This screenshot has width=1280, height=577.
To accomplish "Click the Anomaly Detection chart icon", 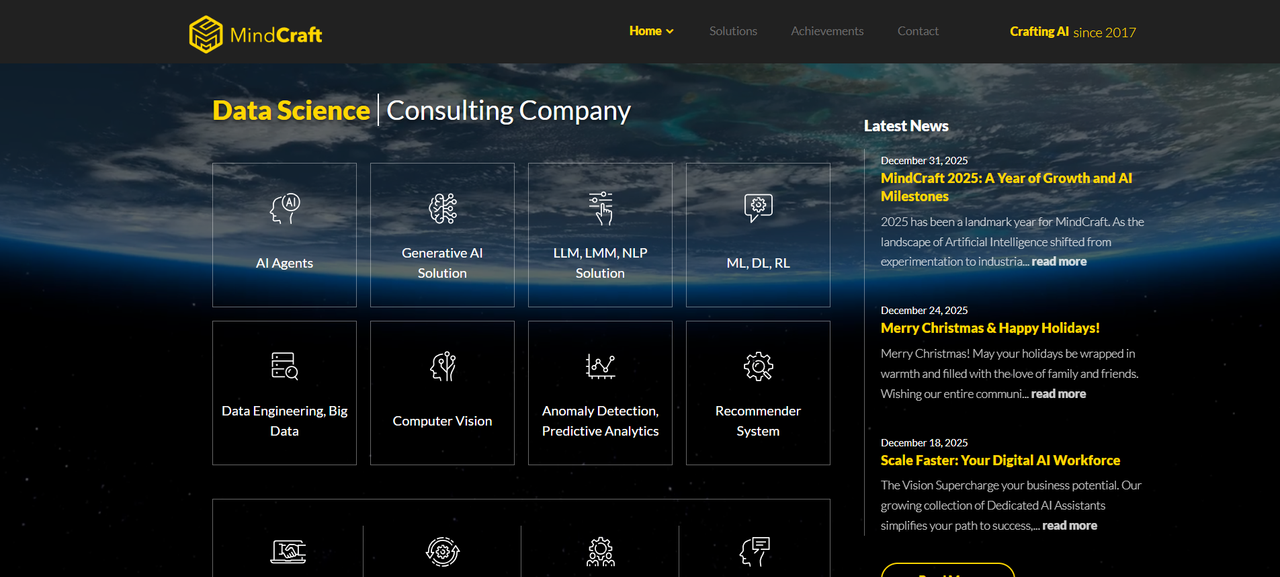I will click(601, 366).
